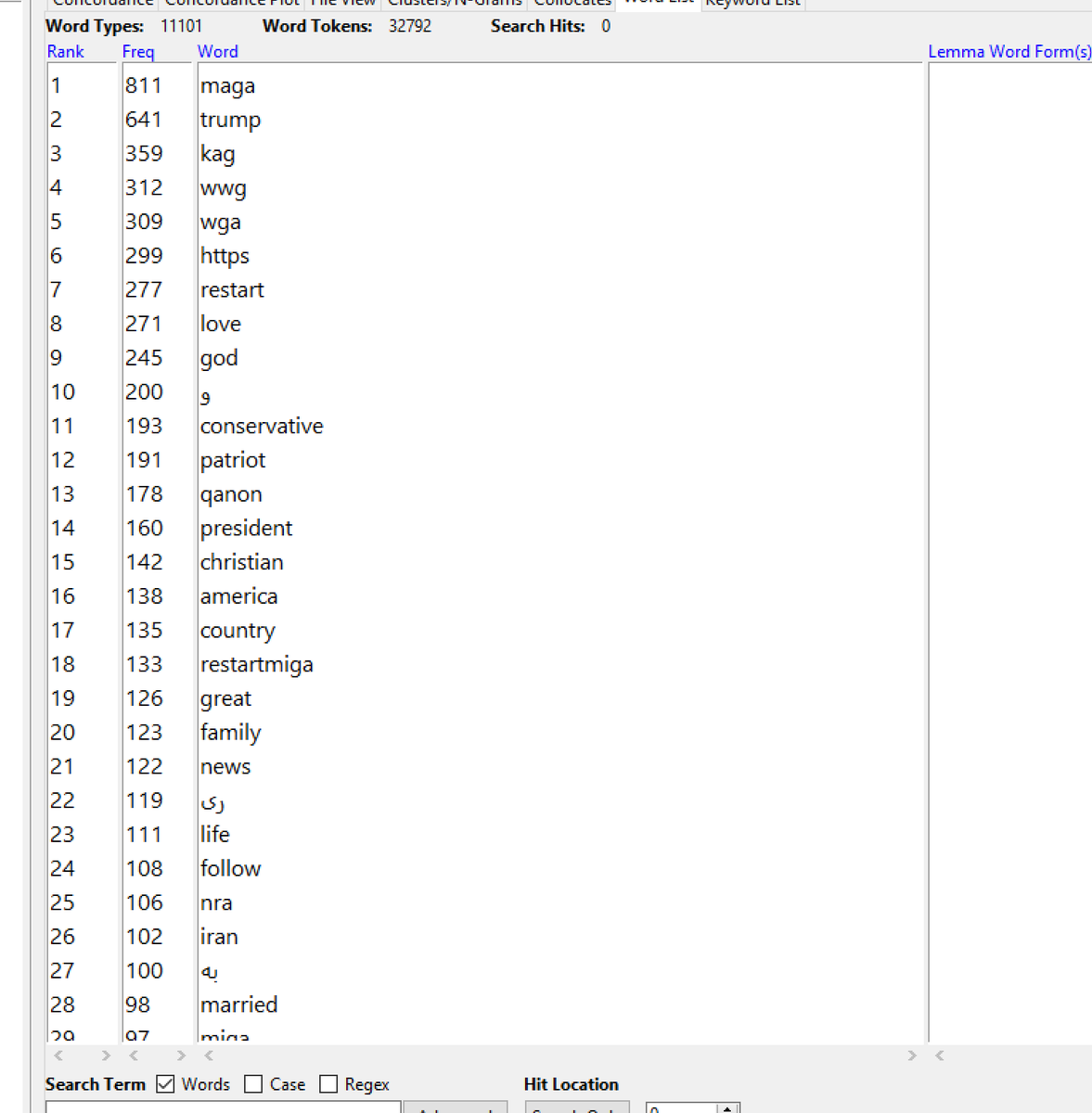Select the word 'life'
Viewport: 1092px width, 1113px height.
click(214, 835)
